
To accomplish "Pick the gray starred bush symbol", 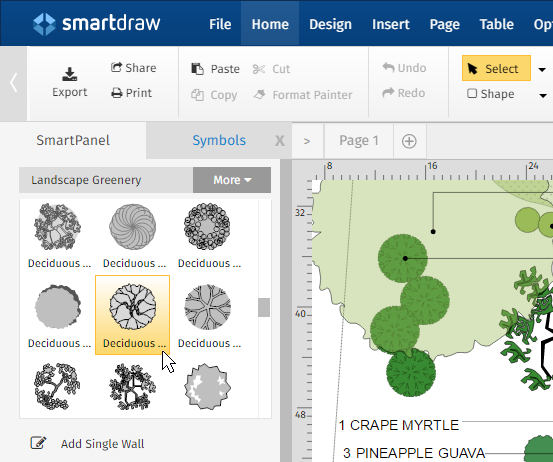I will tap(207, 387).
